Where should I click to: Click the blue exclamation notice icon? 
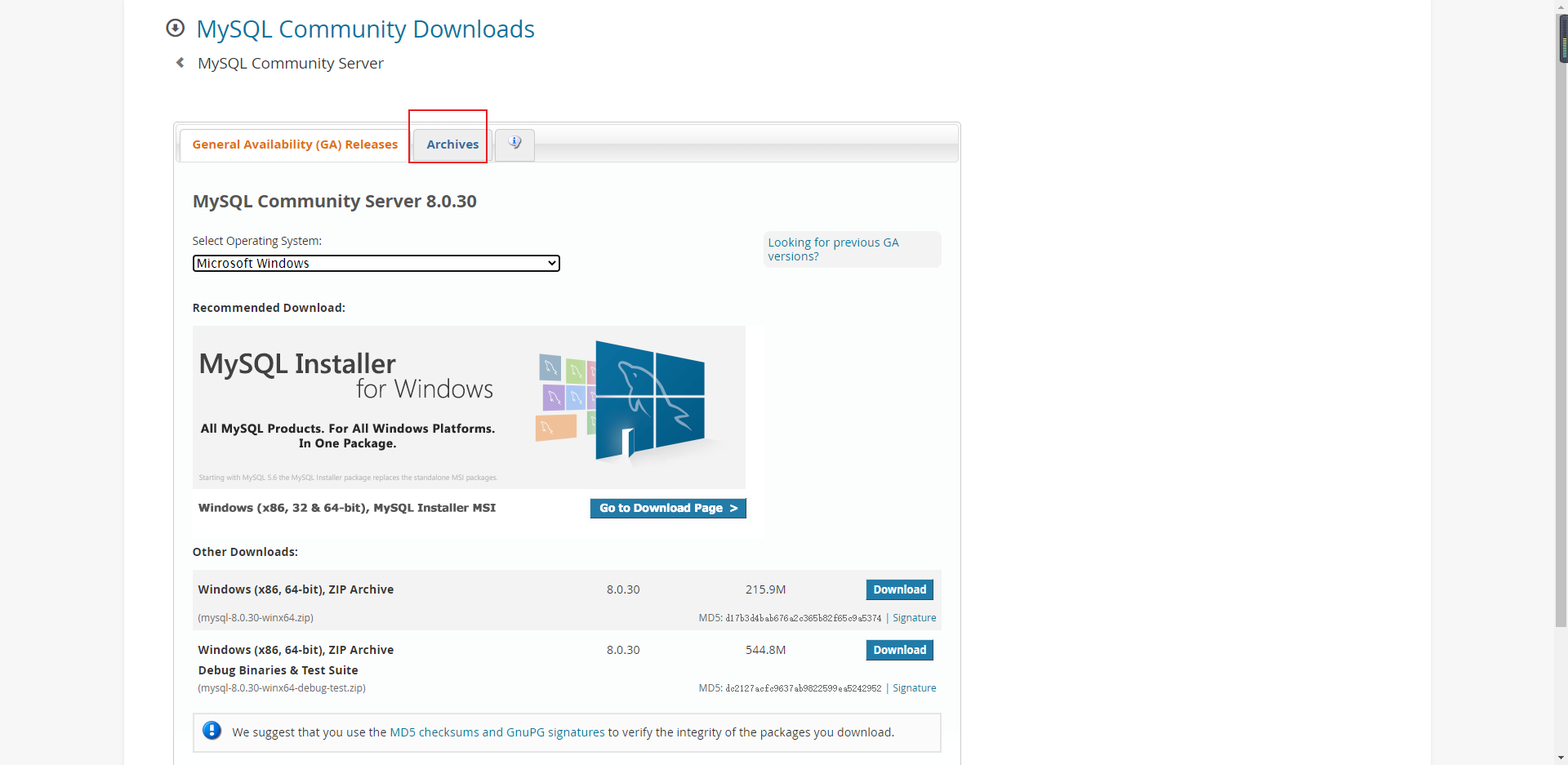tap(212, 731)
